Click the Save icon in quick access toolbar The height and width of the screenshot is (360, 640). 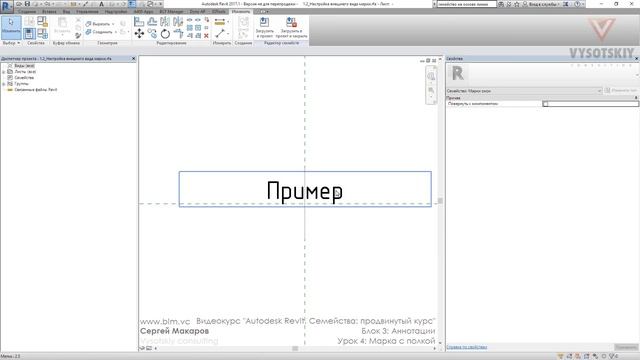coord(27,4)
